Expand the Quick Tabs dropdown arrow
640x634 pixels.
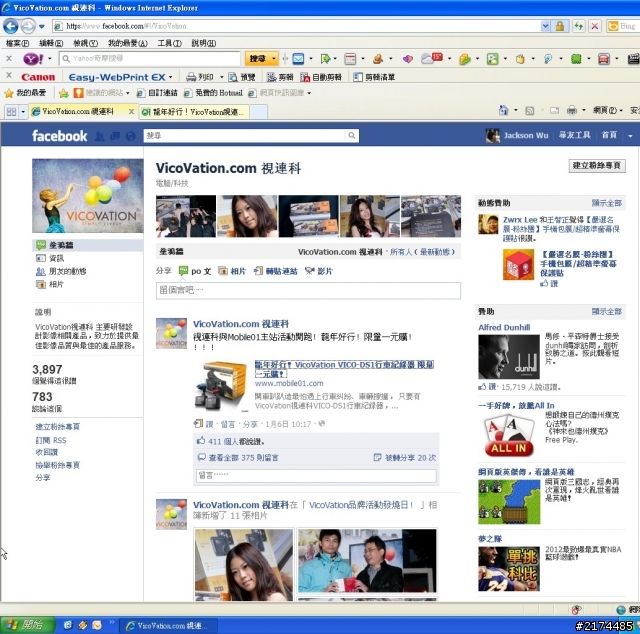23,111
